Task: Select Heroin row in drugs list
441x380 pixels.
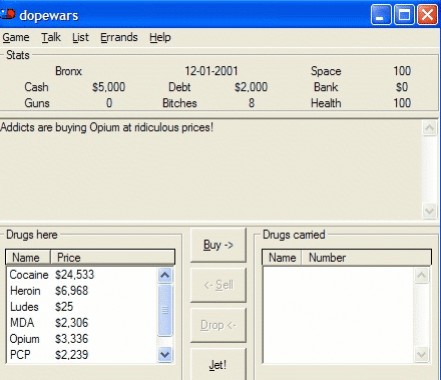Action: coord(82,291)
